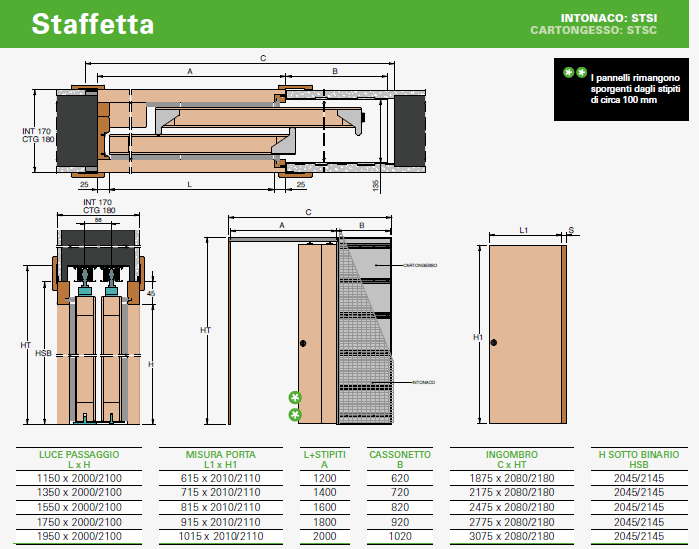The height and width of the screenshot is (549, 699).
Task: Click the LUCE PASSAGGIO L x H column header
Action: (x=79, y=460)
